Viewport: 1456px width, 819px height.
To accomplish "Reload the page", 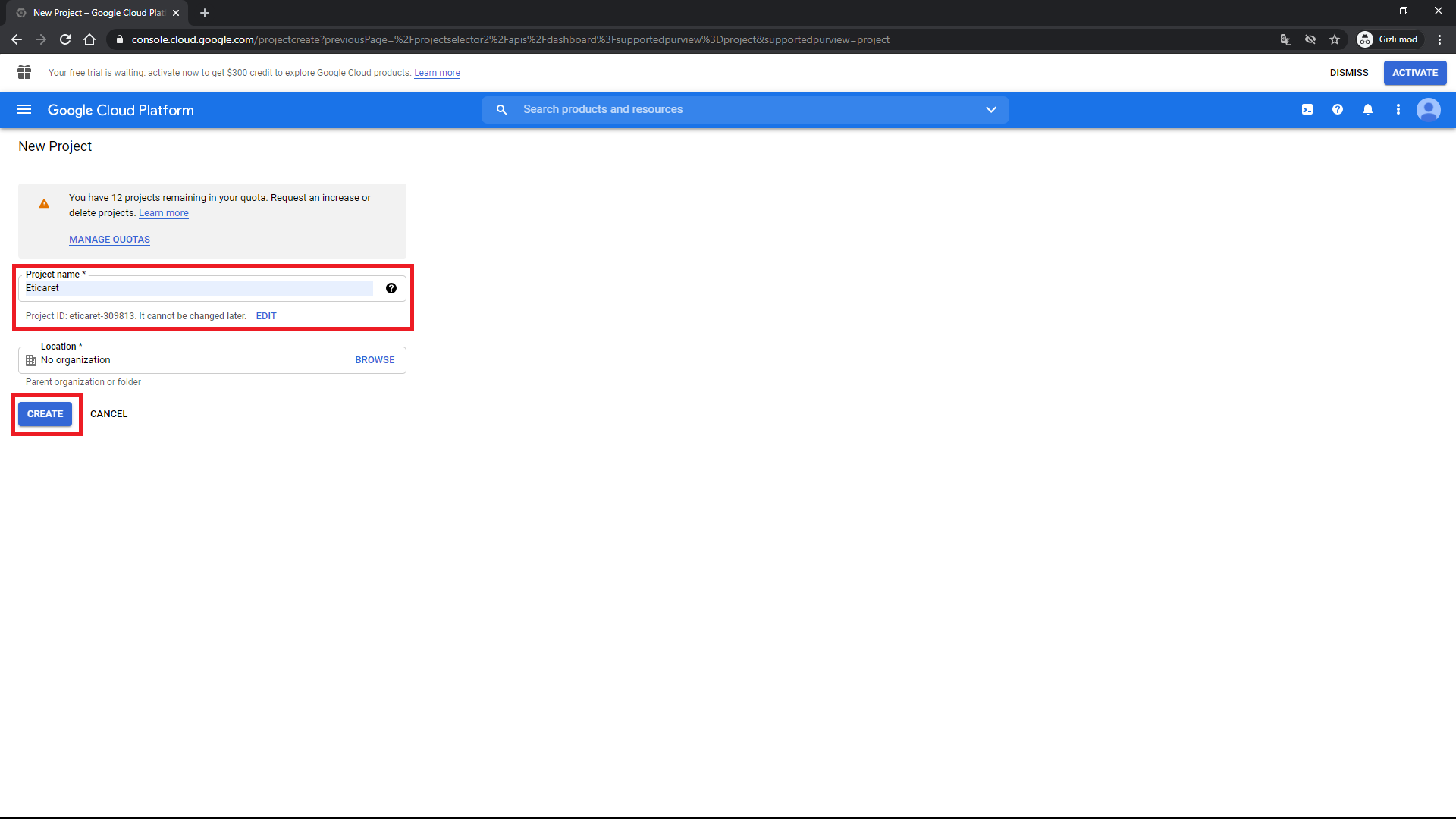I will click(65, 39).
